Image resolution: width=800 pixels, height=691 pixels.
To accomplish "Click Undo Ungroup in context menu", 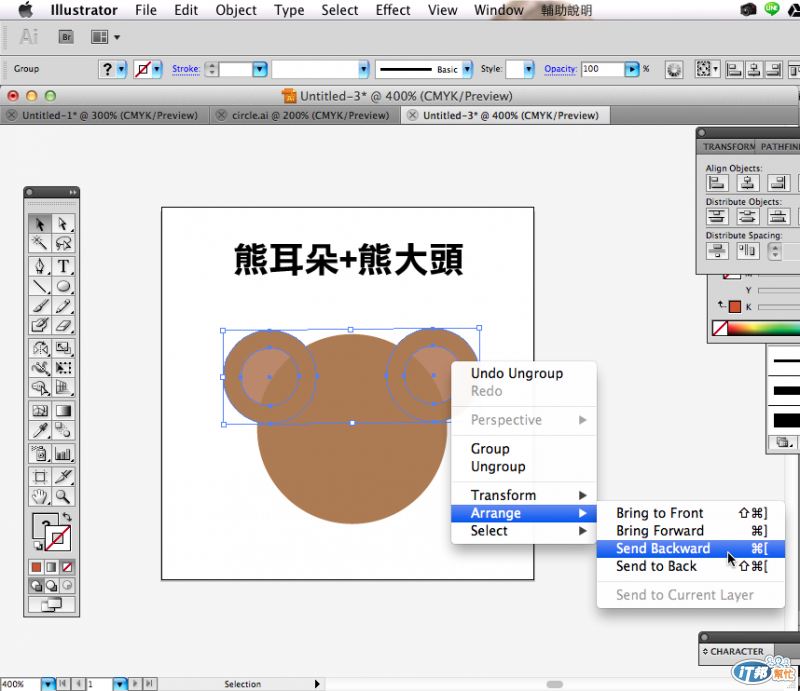I will [x=517, y=373].
